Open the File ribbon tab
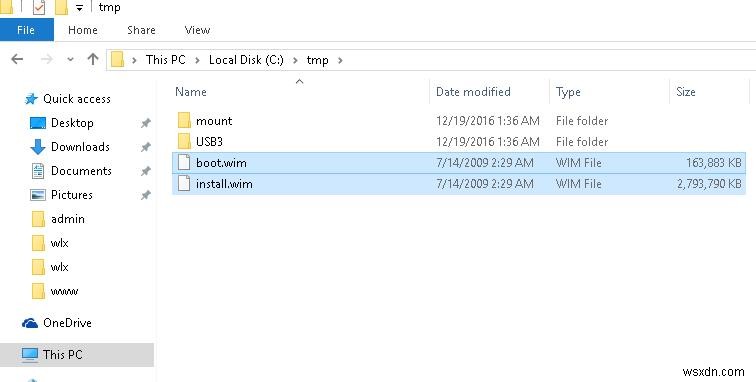 tap(26, 30)
